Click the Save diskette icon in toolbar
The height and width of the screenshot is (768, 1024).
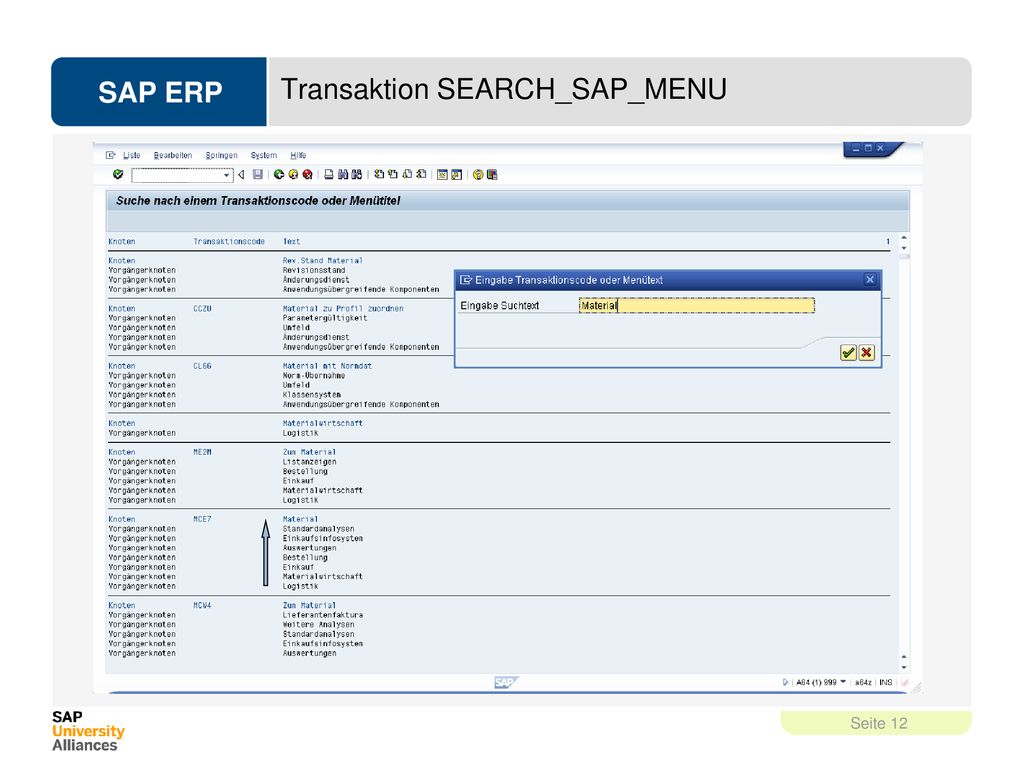(x=257, y=174)
